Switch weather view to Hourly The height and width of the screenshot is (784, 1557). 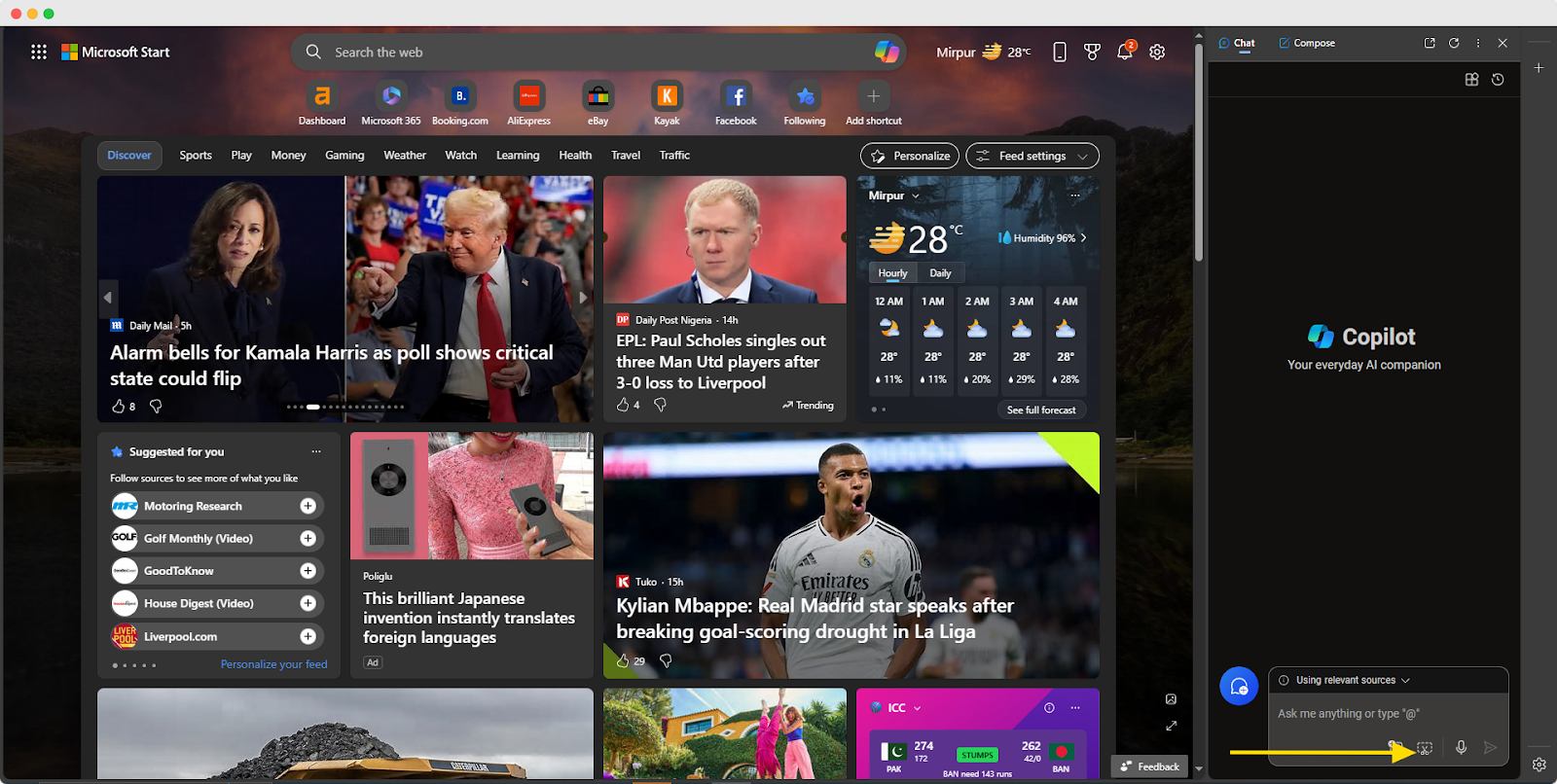(892, 273)
